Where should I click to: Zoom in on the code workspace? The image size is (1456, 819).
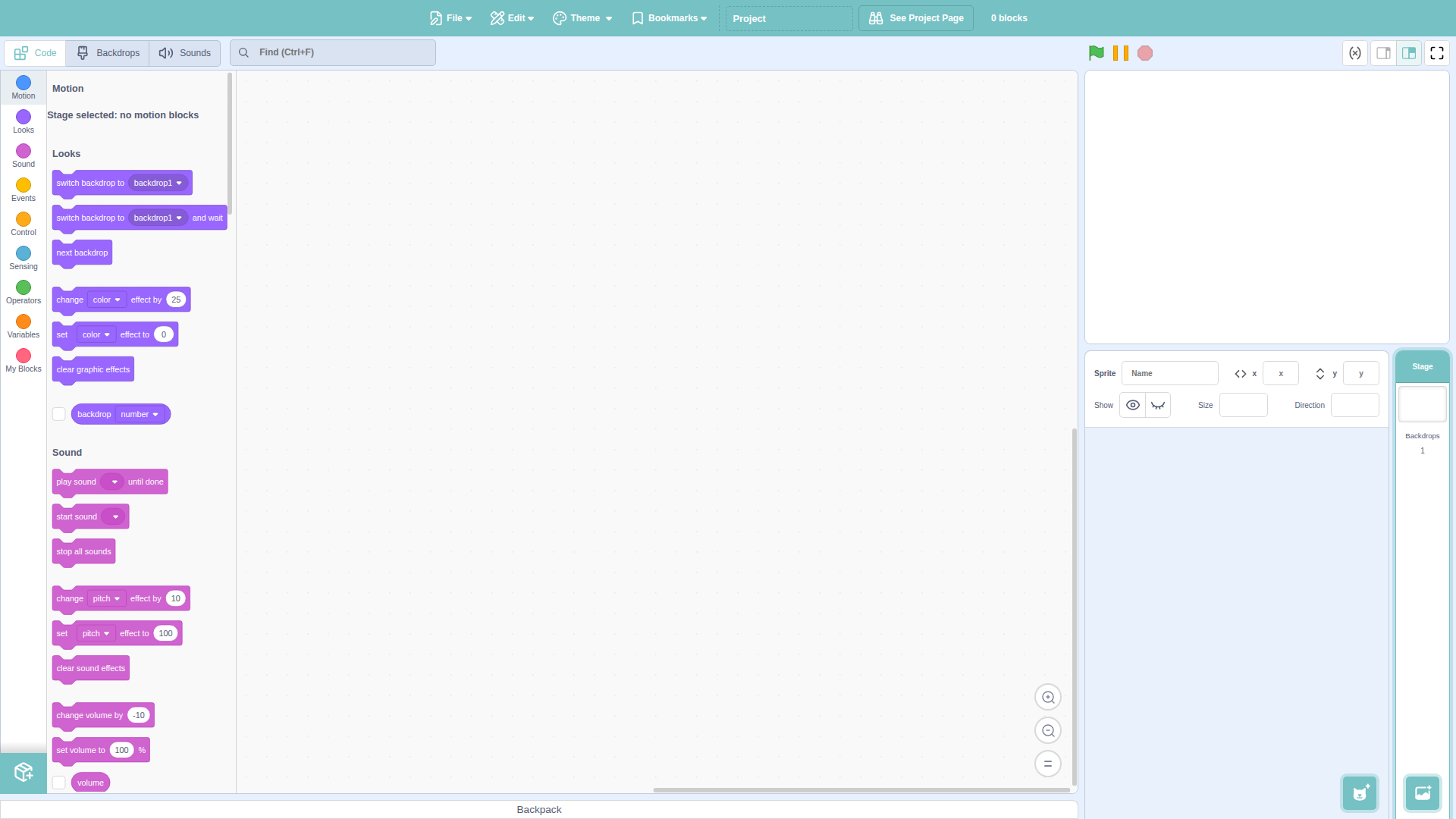tap(1048, 698)
